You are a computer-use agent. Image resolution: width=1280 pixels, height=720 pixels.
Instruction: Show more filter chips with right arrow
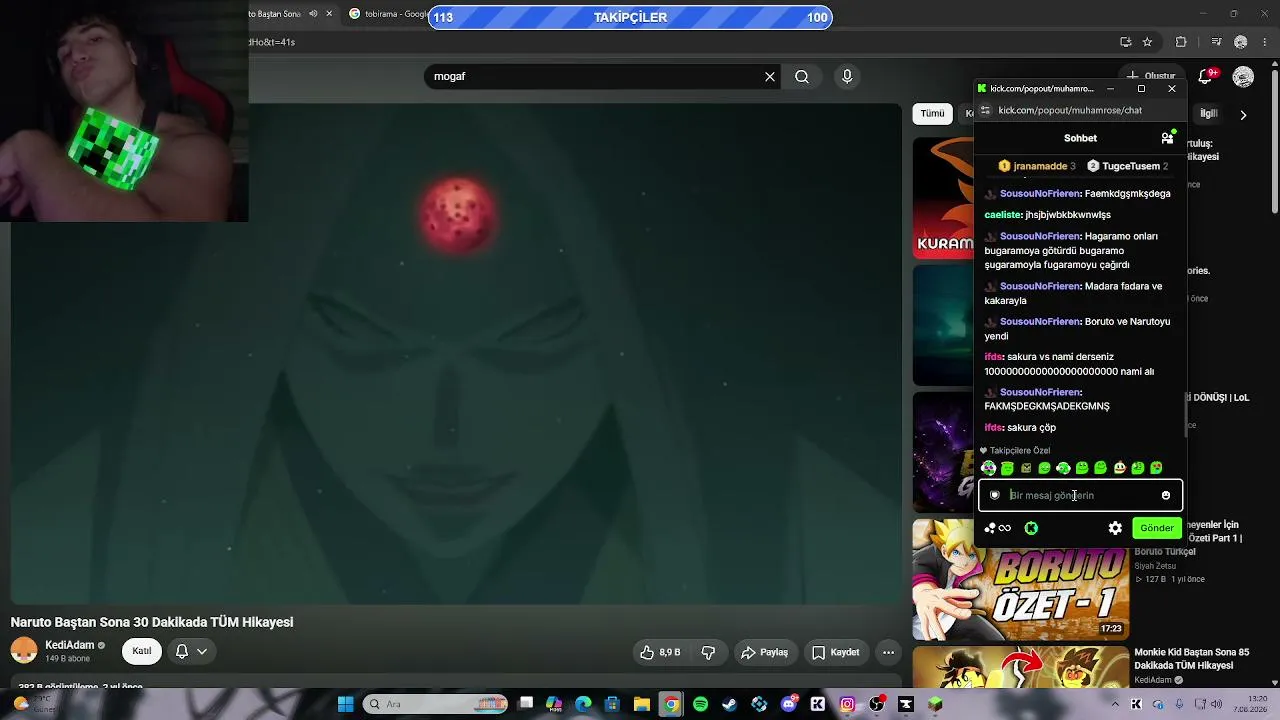click(1243, 115)
